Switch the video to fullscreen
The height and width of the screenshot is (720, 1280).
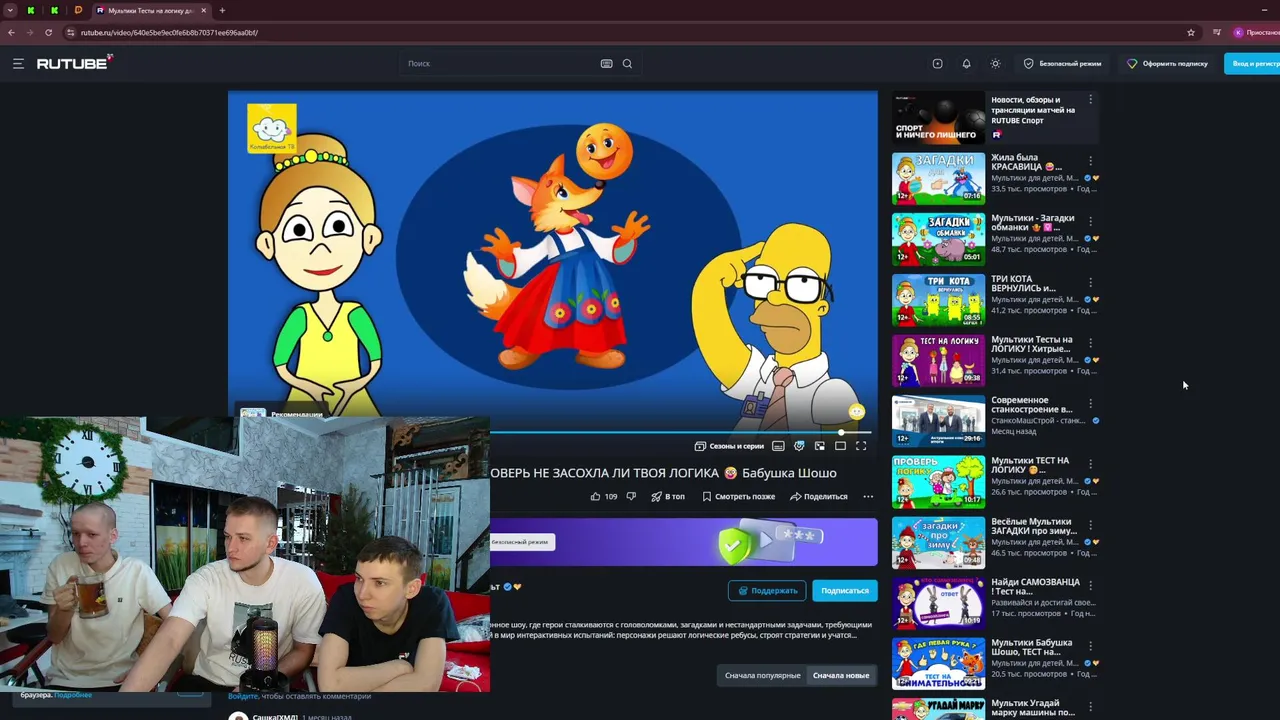point(861,446)
